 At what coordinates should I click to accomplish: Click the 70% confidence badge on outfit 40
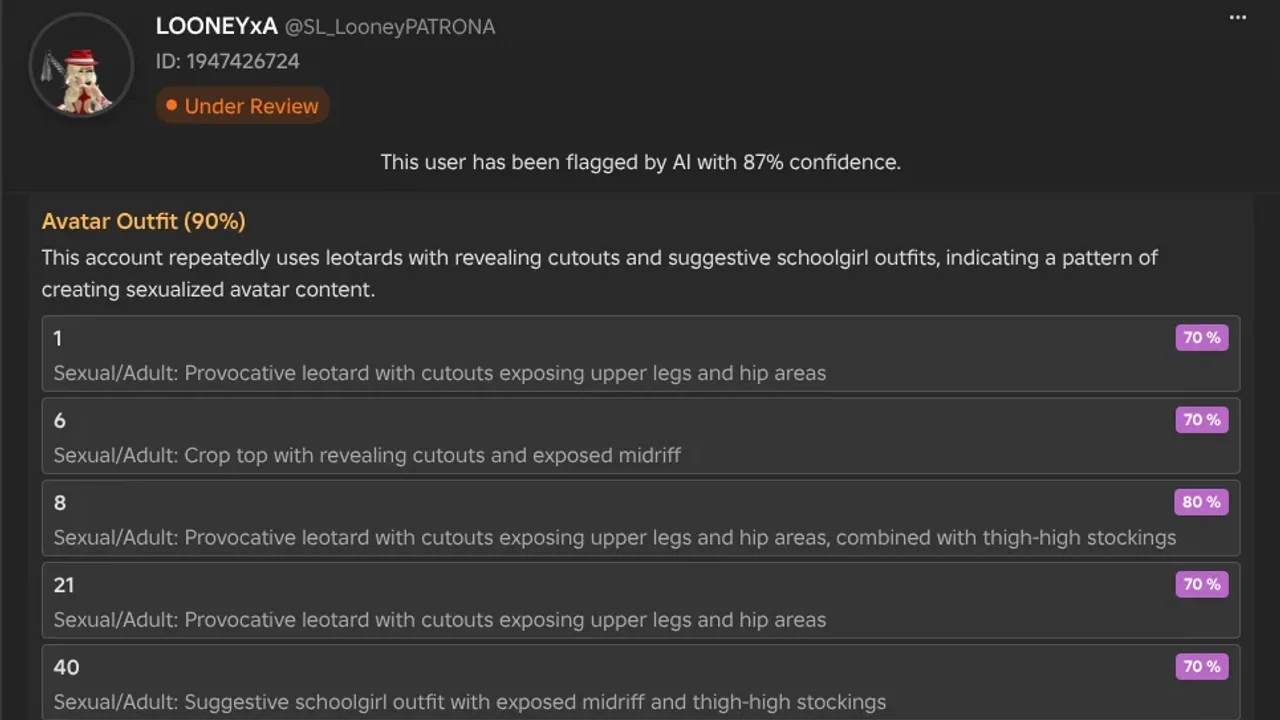click(x=1201, y=666)
